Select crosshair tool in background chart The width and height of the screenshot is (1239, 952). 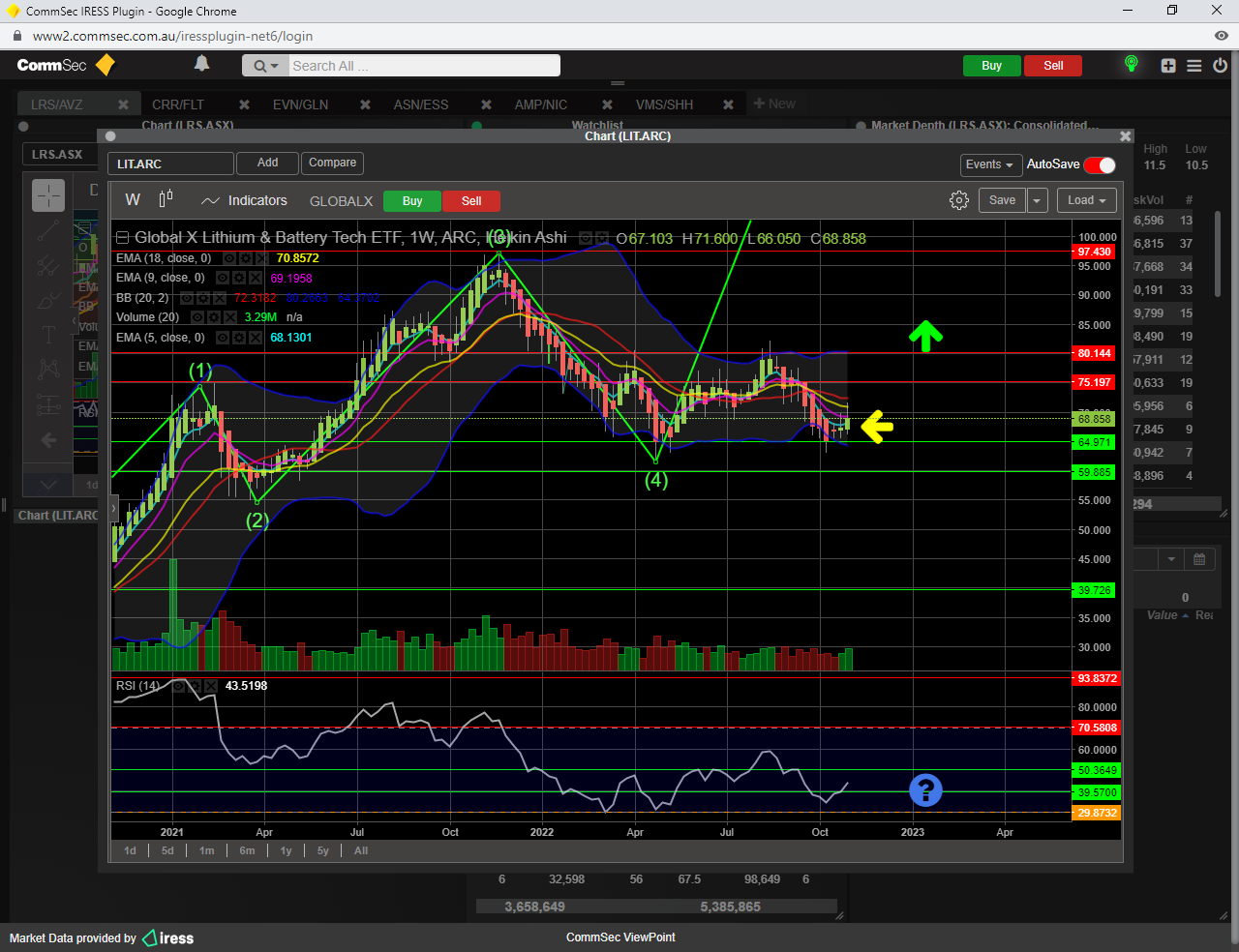[48, 195]
